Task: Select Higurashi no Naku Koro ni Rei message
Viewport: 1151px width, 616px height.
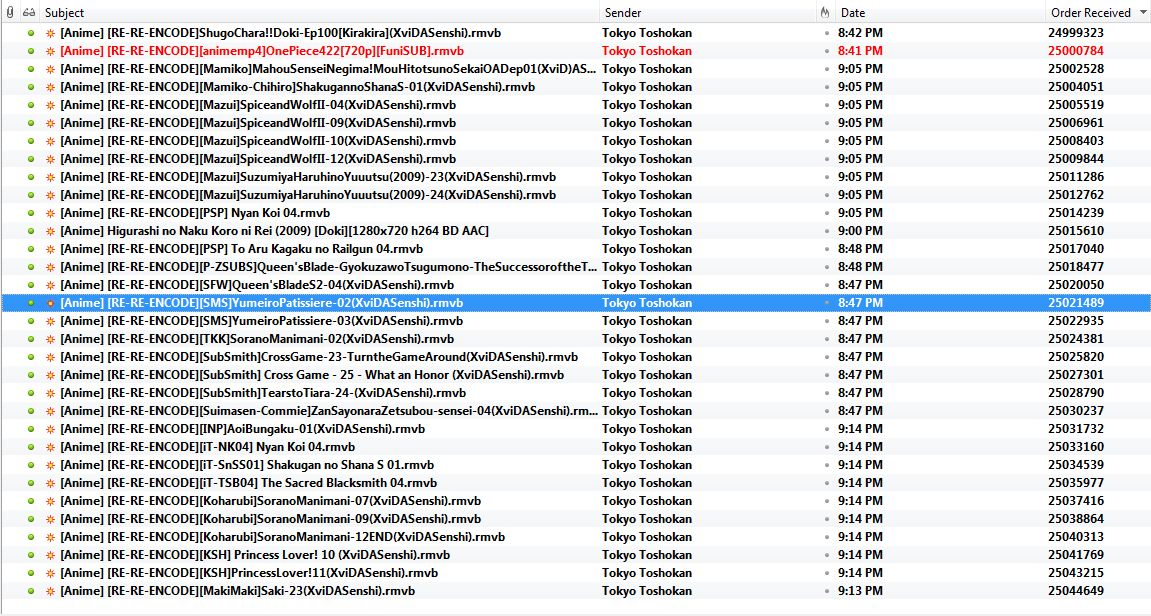Action: coord(275,231)
